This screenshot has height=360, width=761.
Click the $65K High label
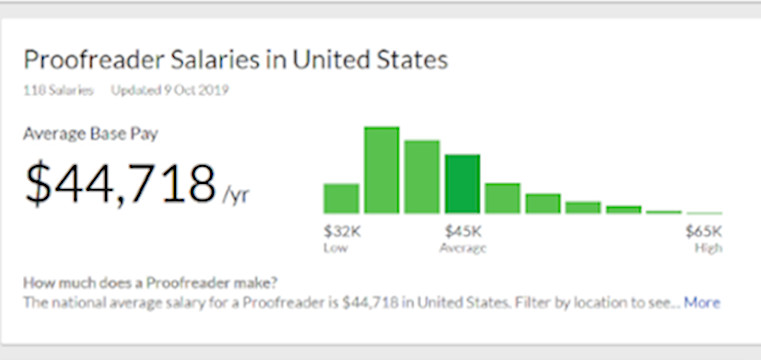[704, 239]
